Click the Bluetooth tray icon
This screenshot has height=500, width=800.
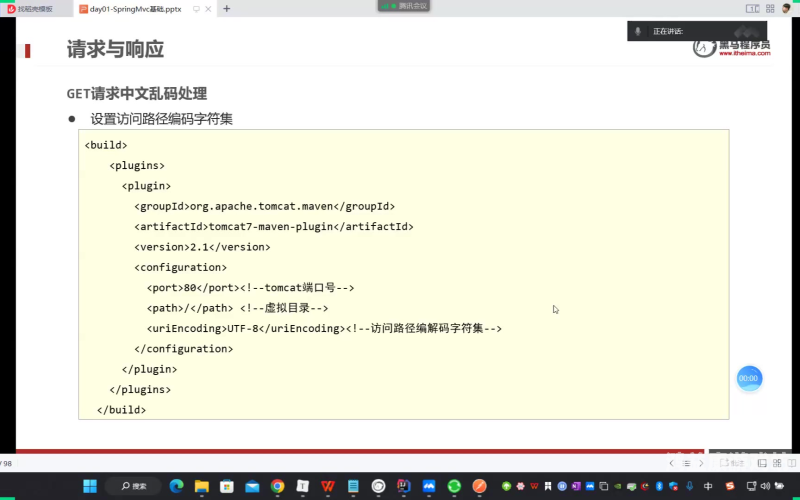point(659,486)
